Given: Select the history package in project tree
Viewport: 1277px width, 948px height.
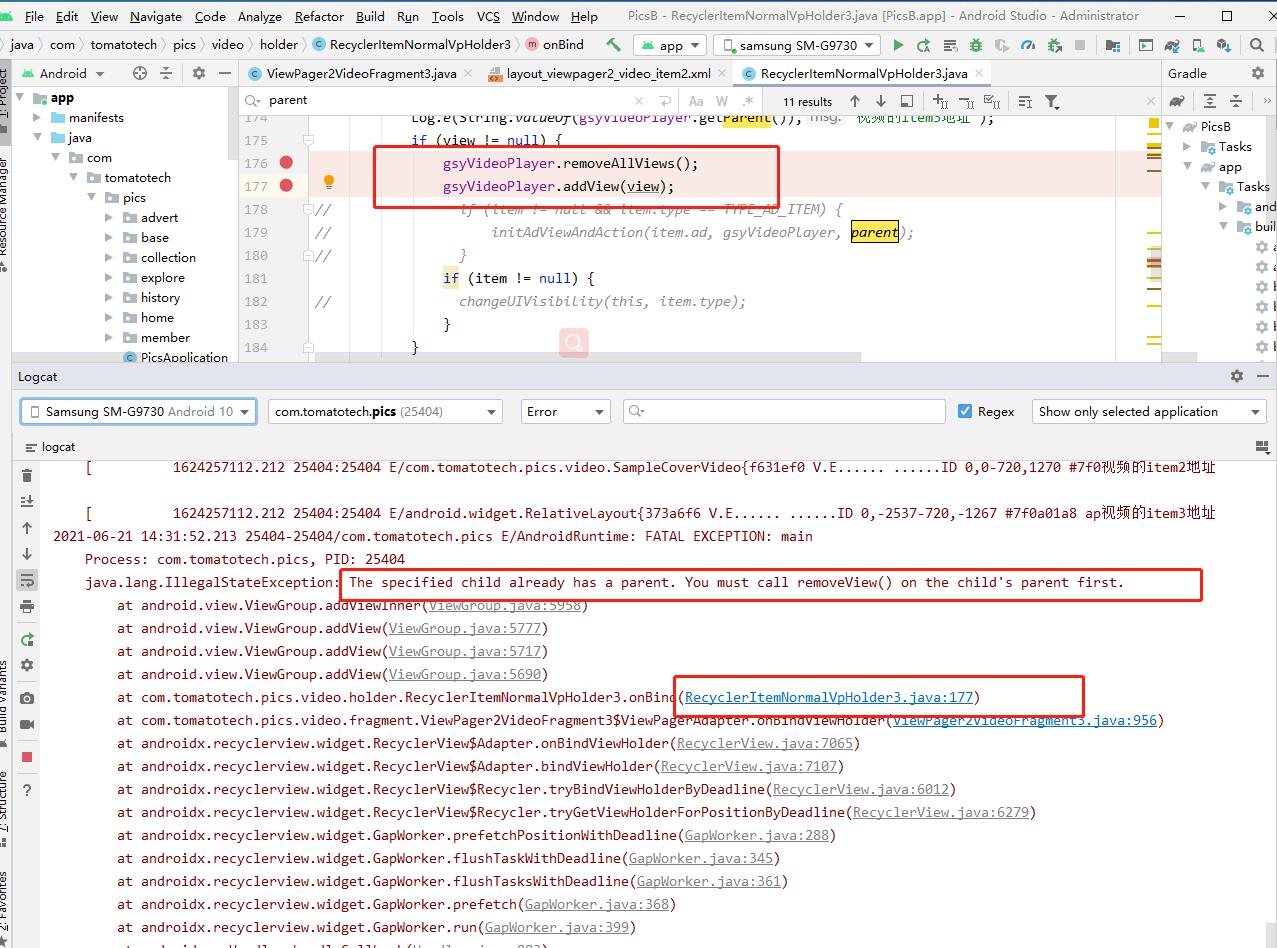Looking at the screenshot, I should click(160, 297).
